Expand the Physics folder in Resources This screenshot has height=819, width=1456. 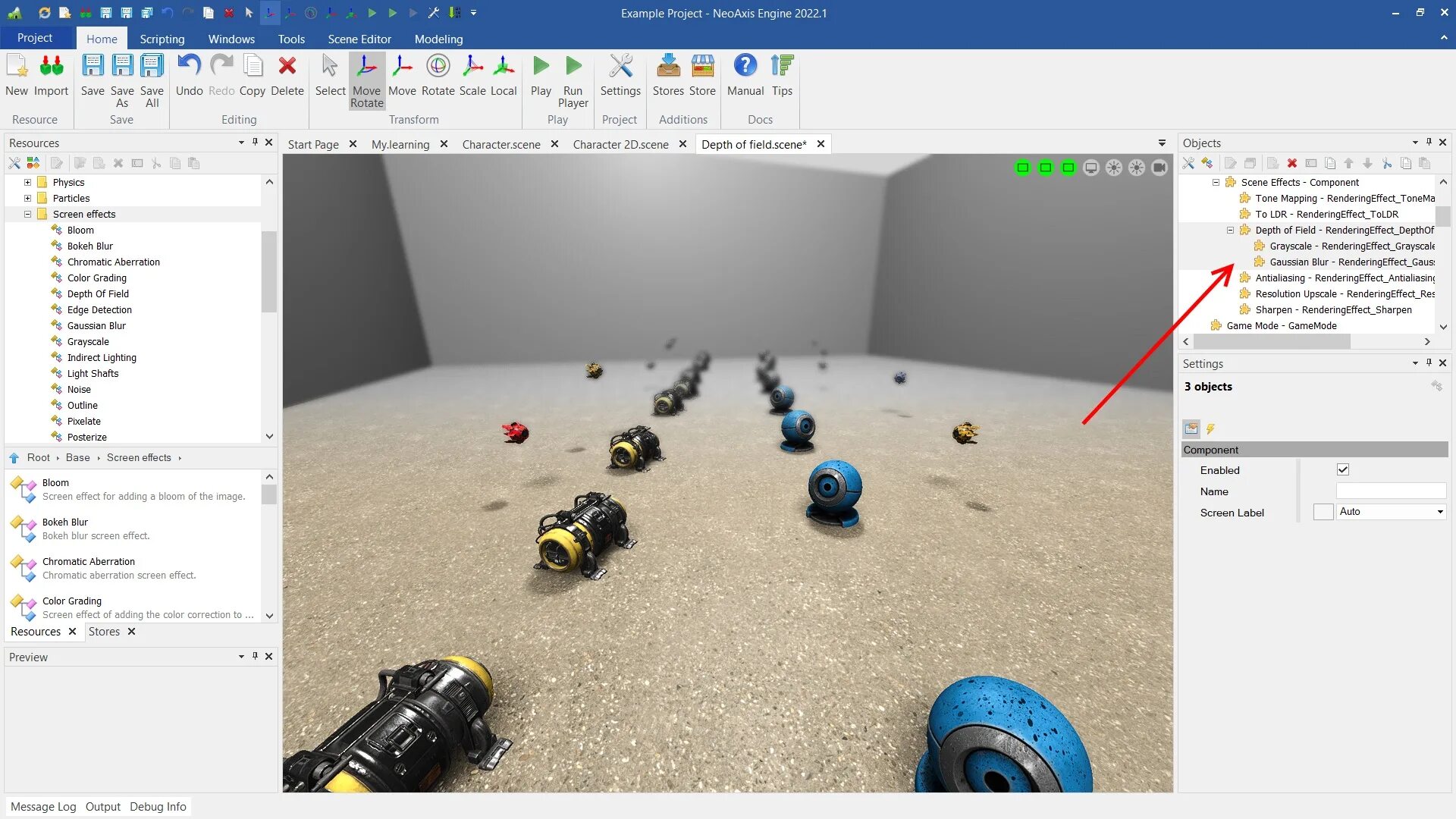27,182
